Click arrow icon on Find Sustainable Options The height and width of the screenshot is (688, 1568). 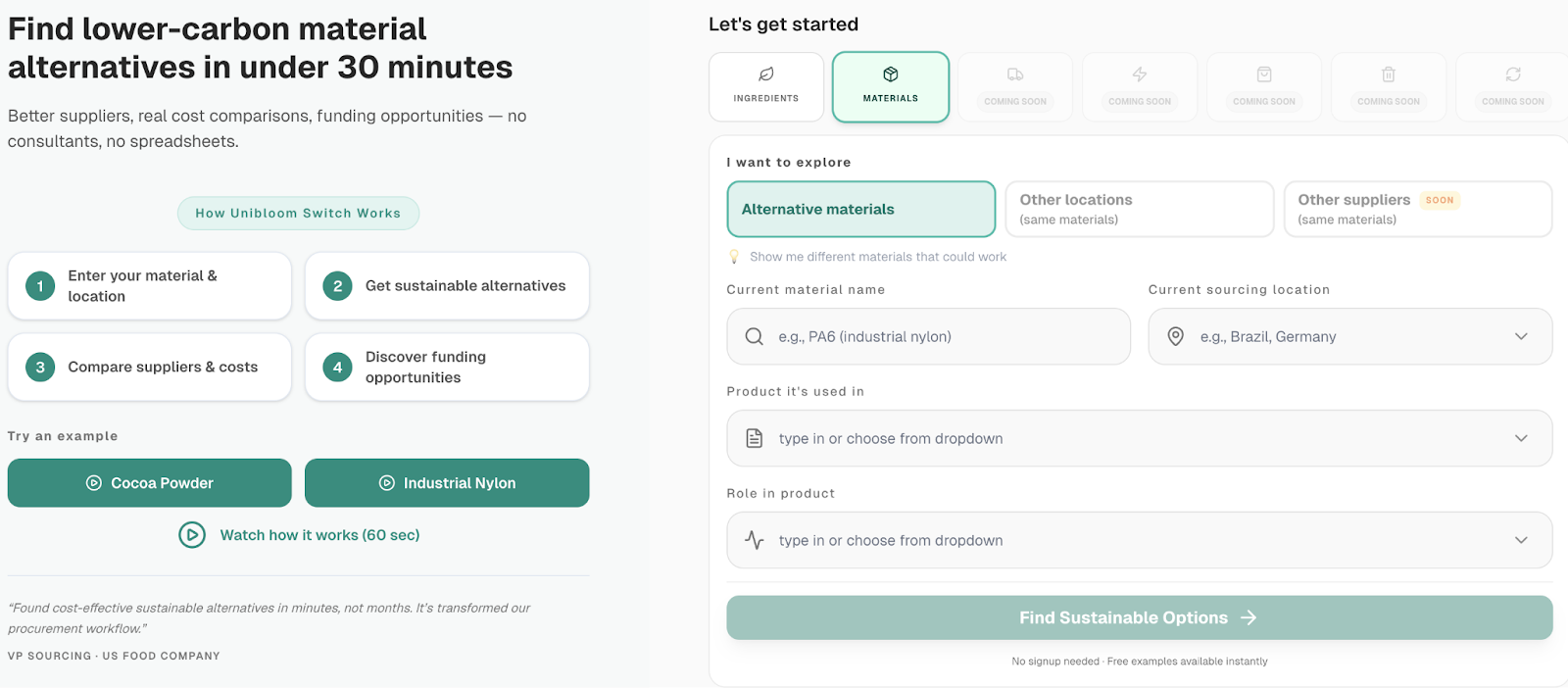point(1249,617)
